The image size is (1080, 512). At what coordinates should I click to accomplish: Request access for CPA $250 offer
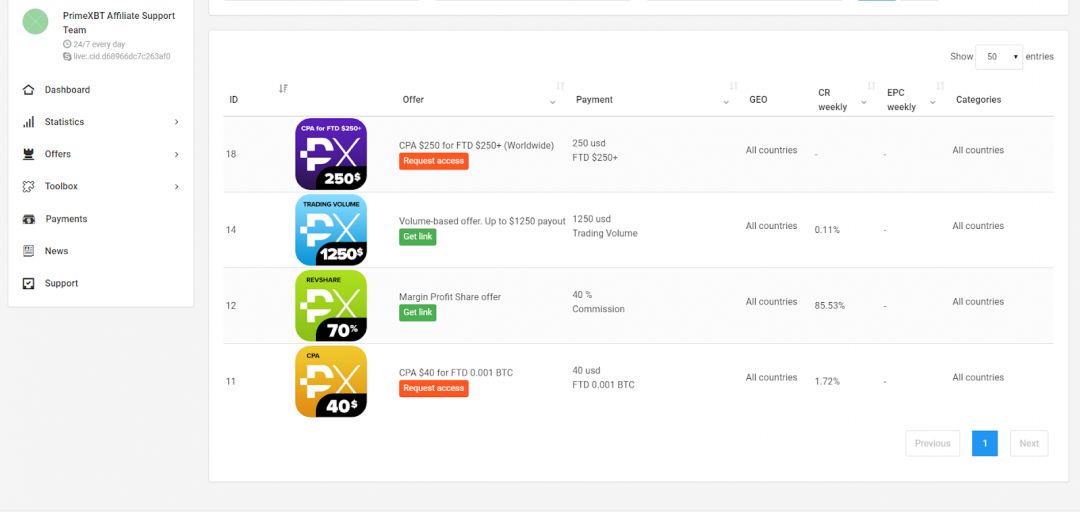pyautogui.click(x=433, y=161)
